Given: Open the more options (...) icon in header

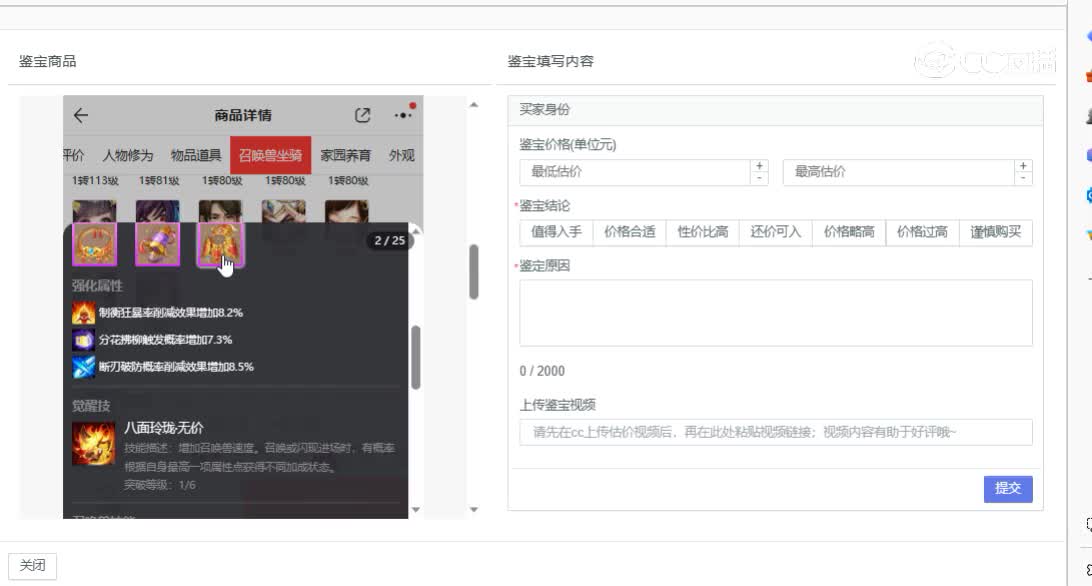Looking at the screenshot, I should [401, 114].
